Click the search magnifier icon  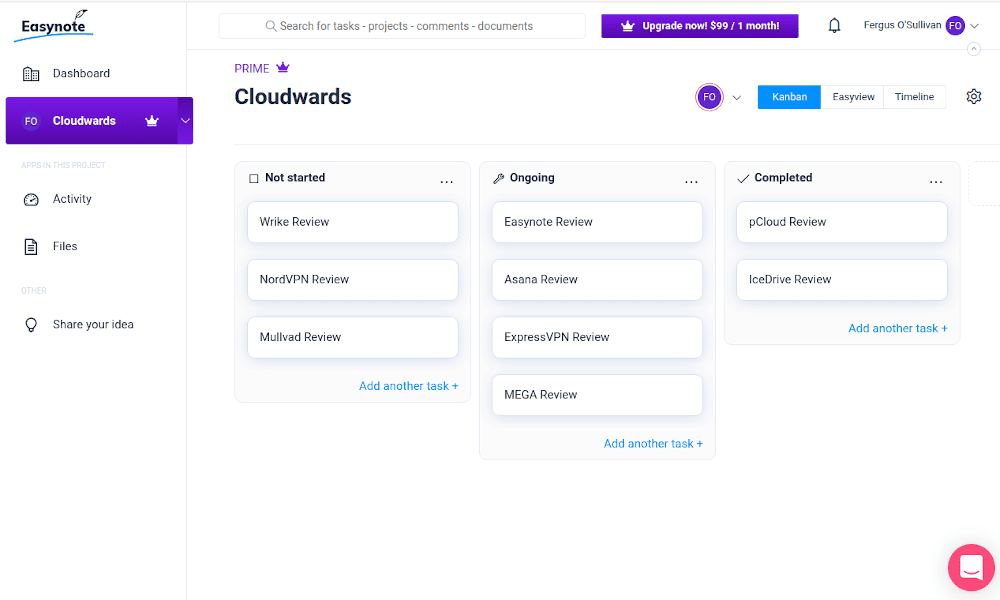(271, 26)
